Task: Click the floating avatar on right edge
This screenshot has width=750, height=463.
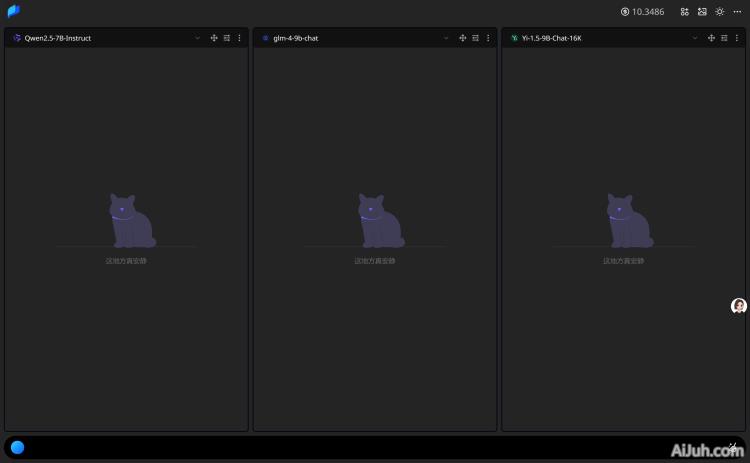Action: point(739,306)
